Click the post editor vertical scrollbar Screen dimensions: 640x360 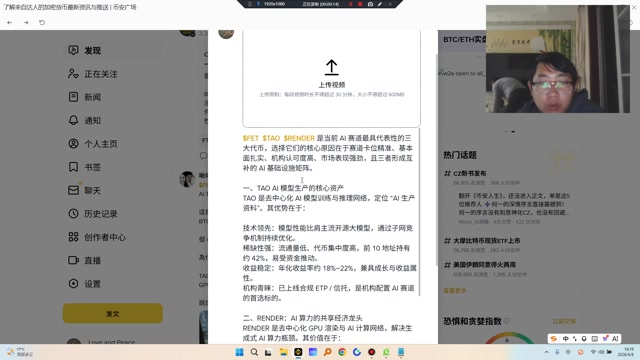pyautogui.click(x=420, y=212)
